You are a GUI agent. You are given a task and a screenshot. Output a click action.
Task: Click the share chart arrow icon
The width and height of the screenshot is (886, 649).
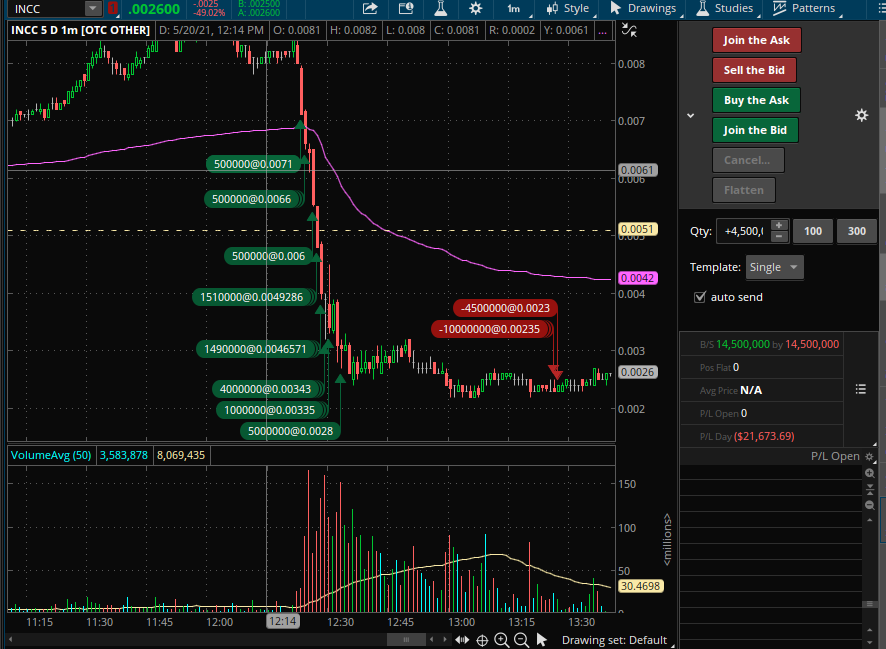pos(370,8)
